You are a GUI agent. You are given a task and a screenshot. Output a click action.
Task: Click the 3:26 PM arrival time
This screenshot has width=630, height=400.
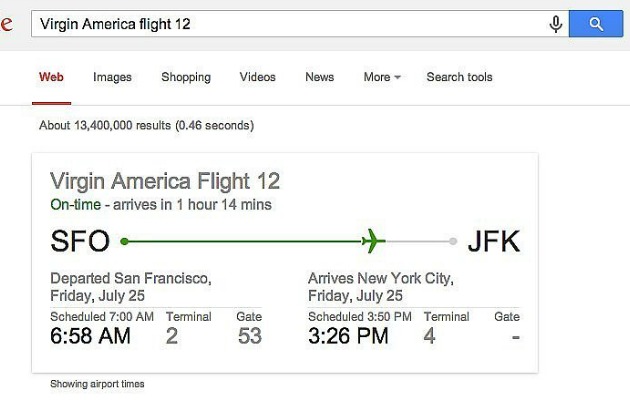click(348, 336)
